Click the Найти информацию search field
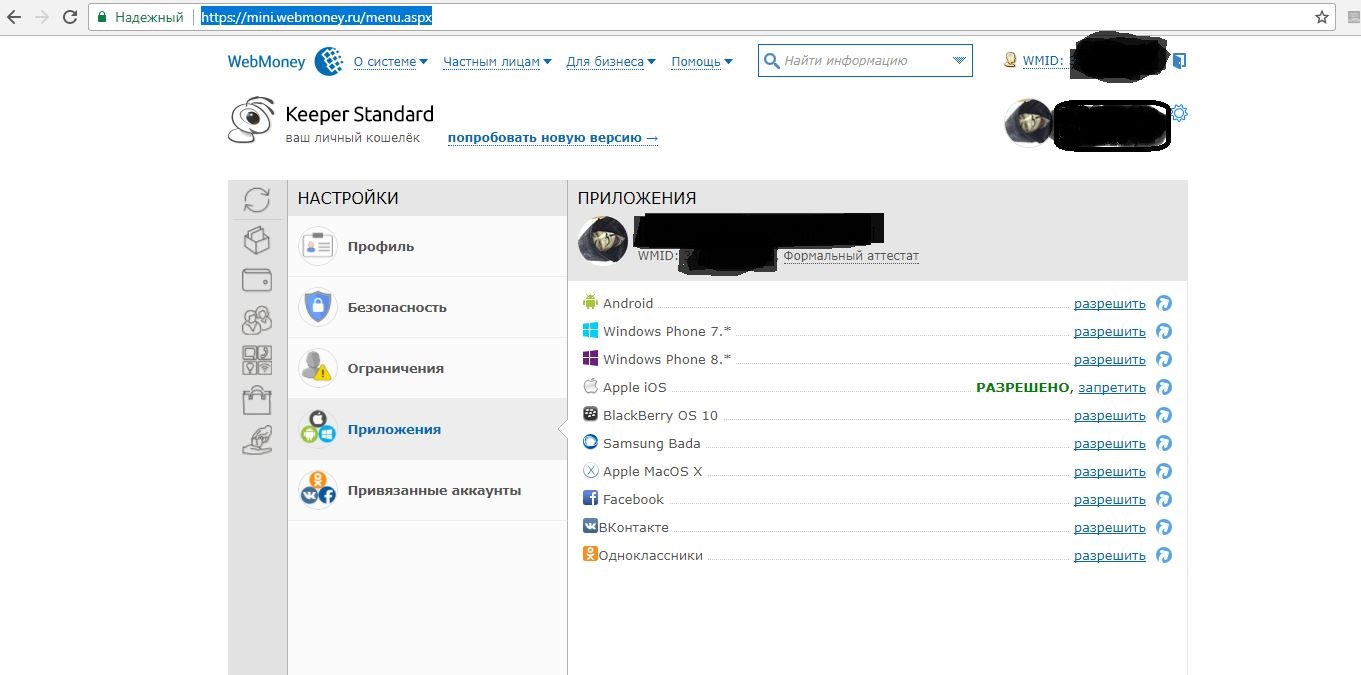This screenshot has height=675, width=1361. pos(855,61)
